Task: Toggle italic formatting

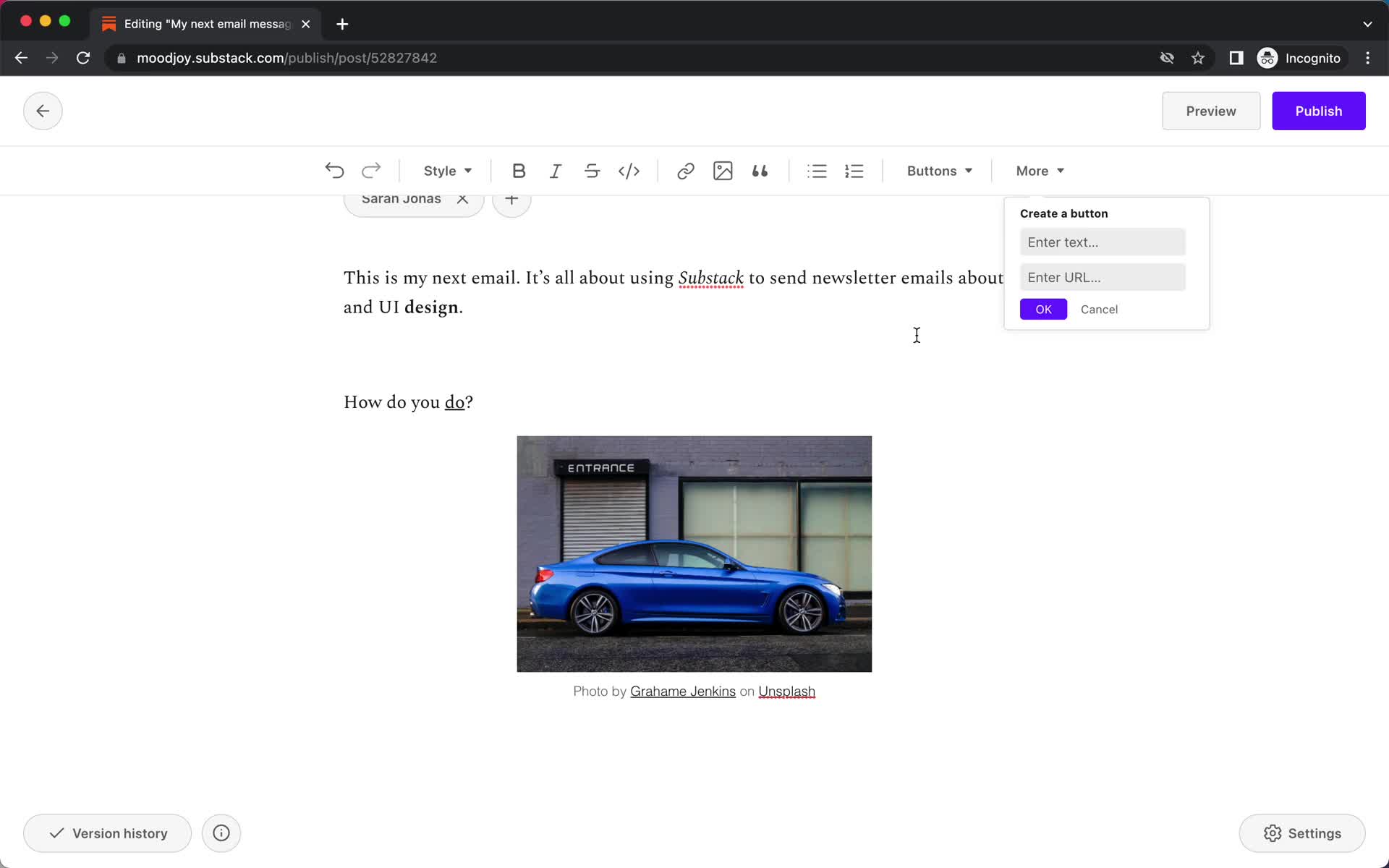Action: point(556,171)
